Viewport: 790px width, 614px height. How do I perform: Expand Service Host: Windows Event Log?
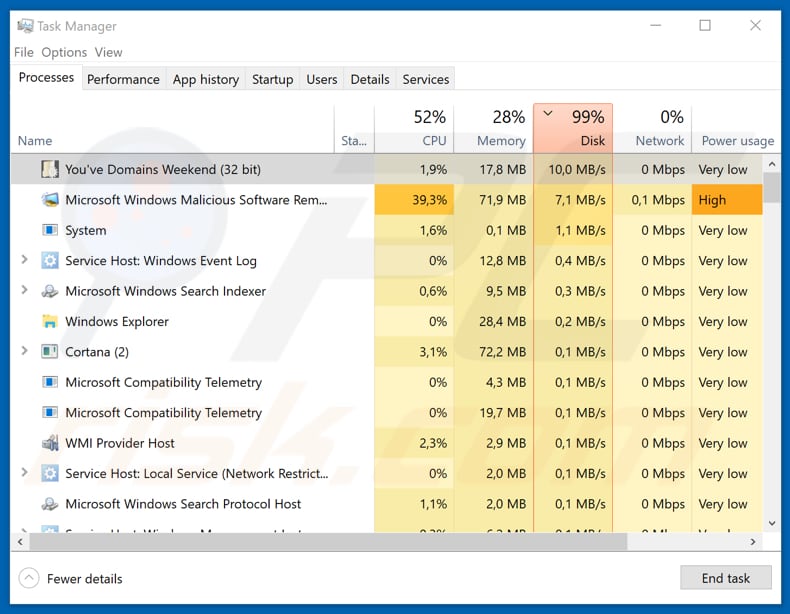click(x=24, y=260)
